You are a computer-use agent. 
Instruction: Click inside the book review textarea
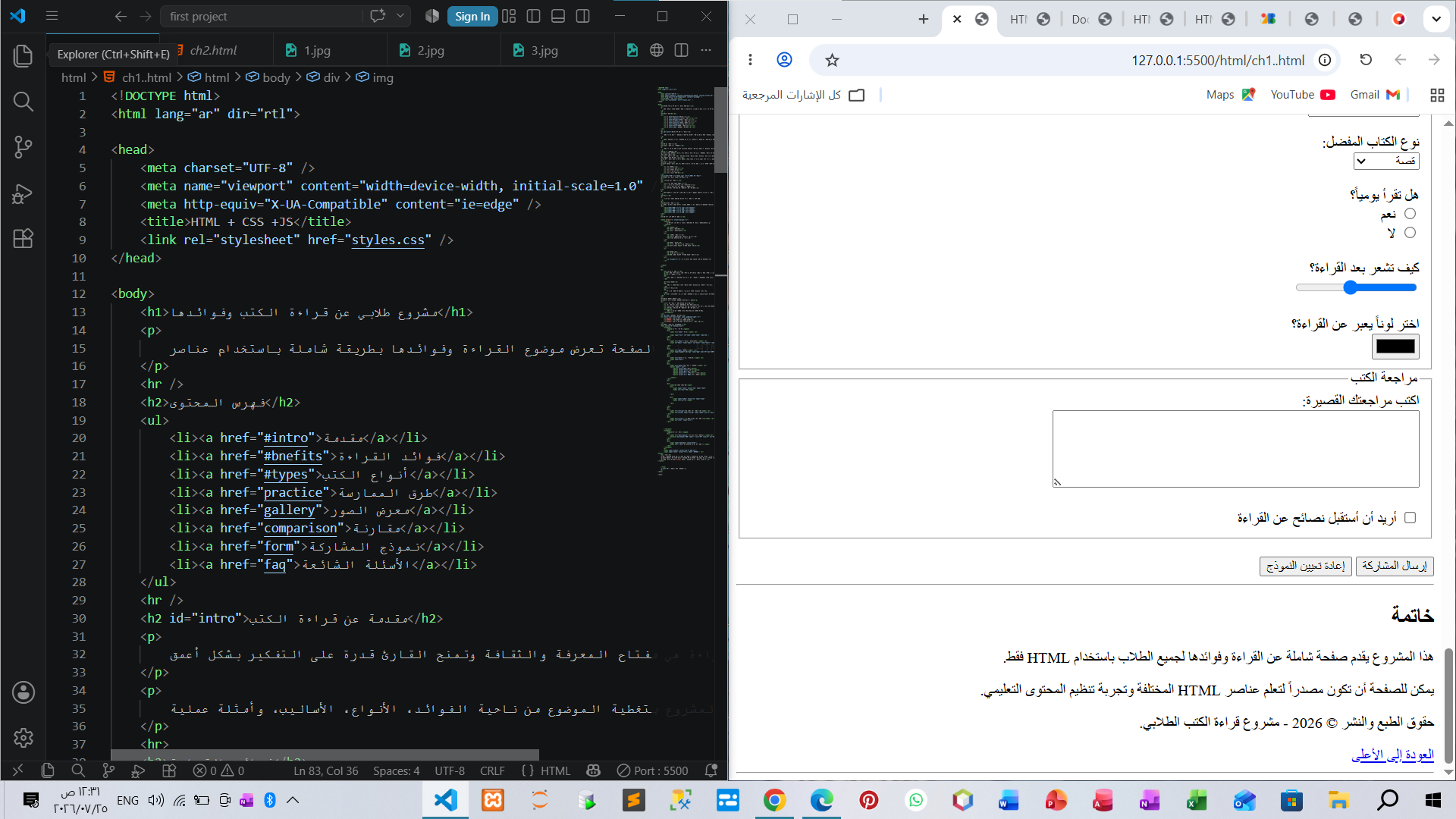[1236, 449]
